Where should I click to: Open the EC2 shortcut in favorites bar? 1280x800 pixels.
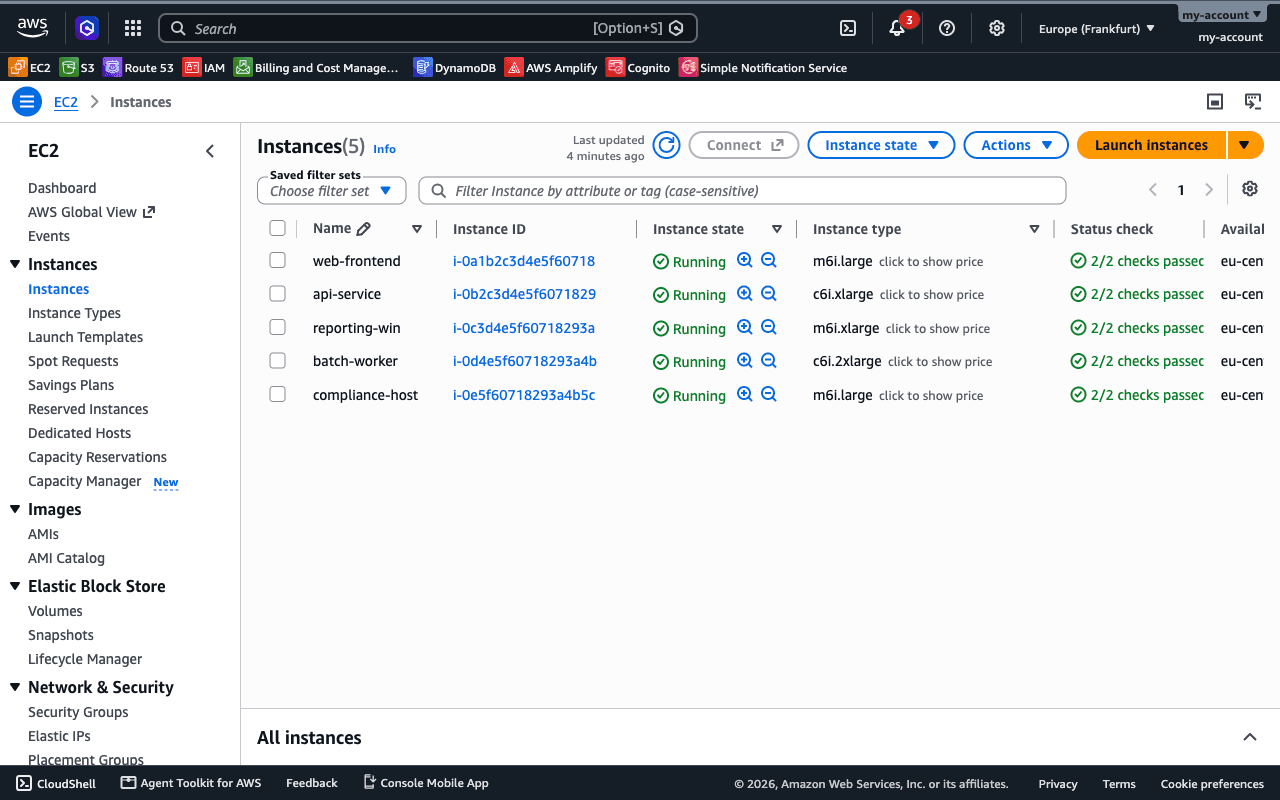click(x=29, y=68)
